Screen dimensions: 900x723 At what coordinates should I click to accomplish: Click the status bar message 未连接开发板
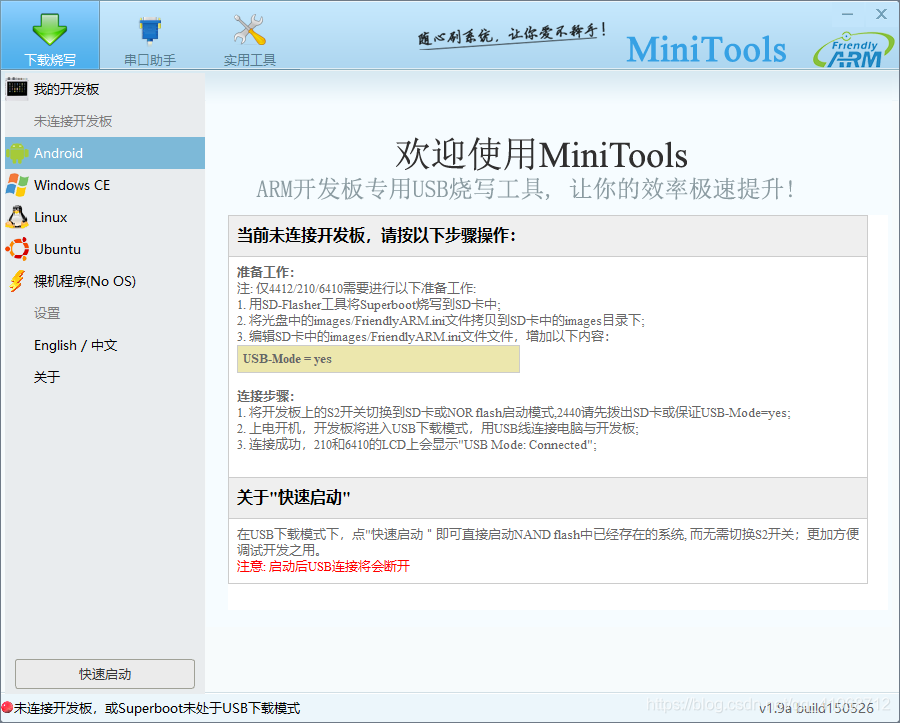tap(157, 708)
